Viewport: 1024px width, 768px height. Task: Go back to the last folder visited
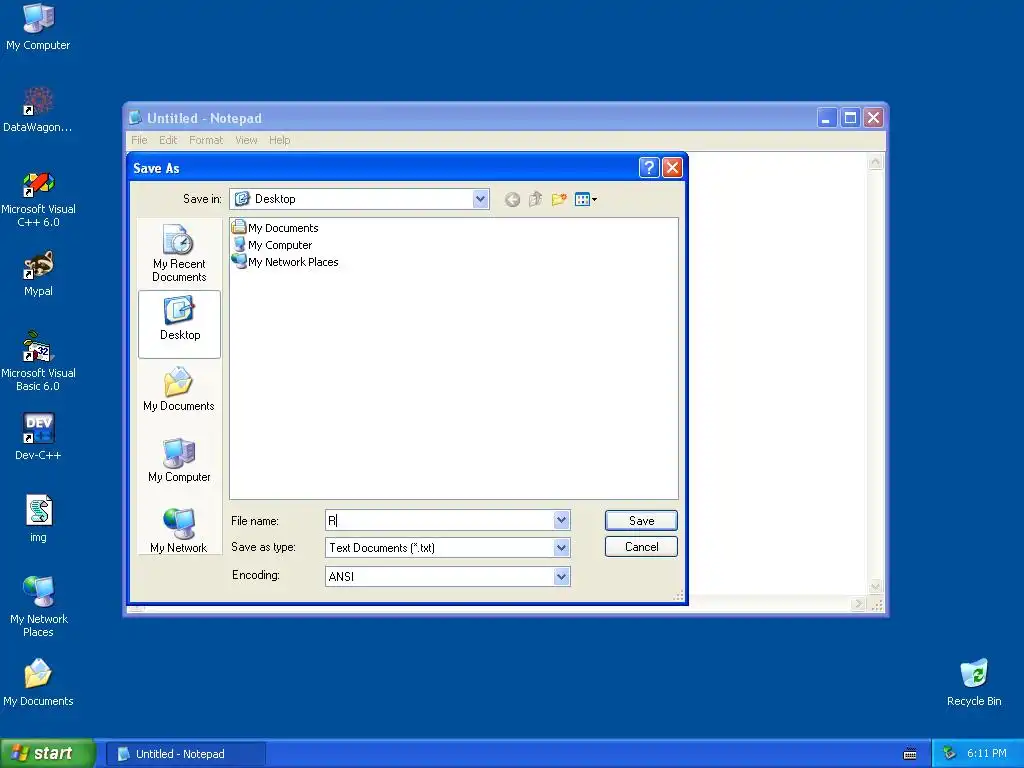513,199
